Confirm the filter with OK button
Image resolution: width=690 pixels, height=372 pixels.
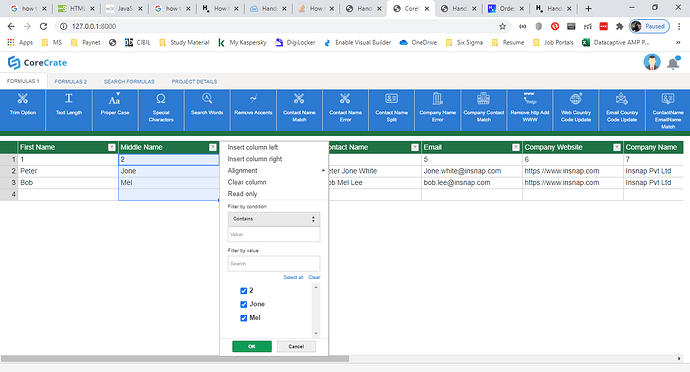pos(252,346)
